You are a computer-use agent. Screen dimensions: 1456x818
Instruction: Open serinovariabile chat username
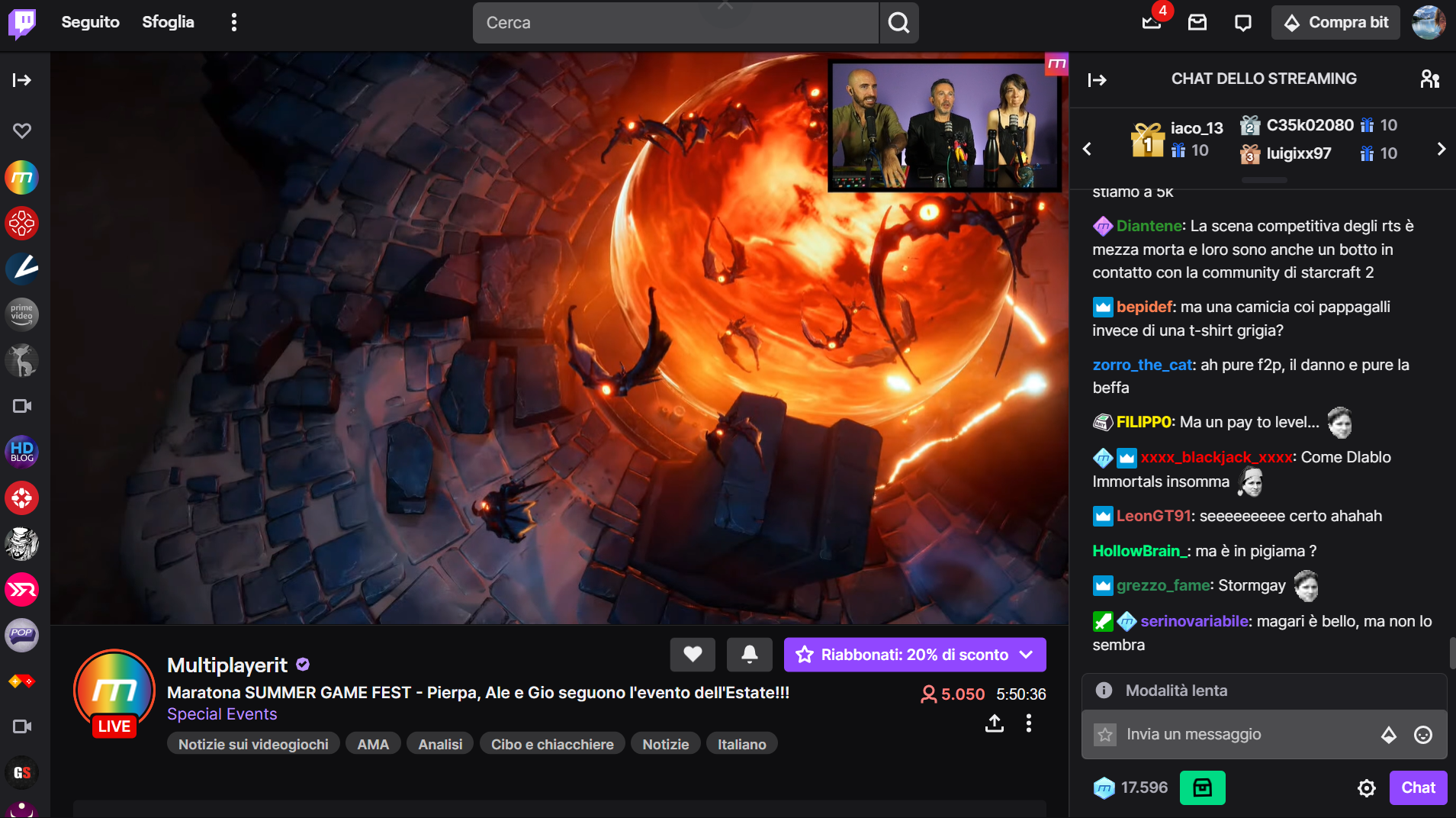pos(1194,621)
